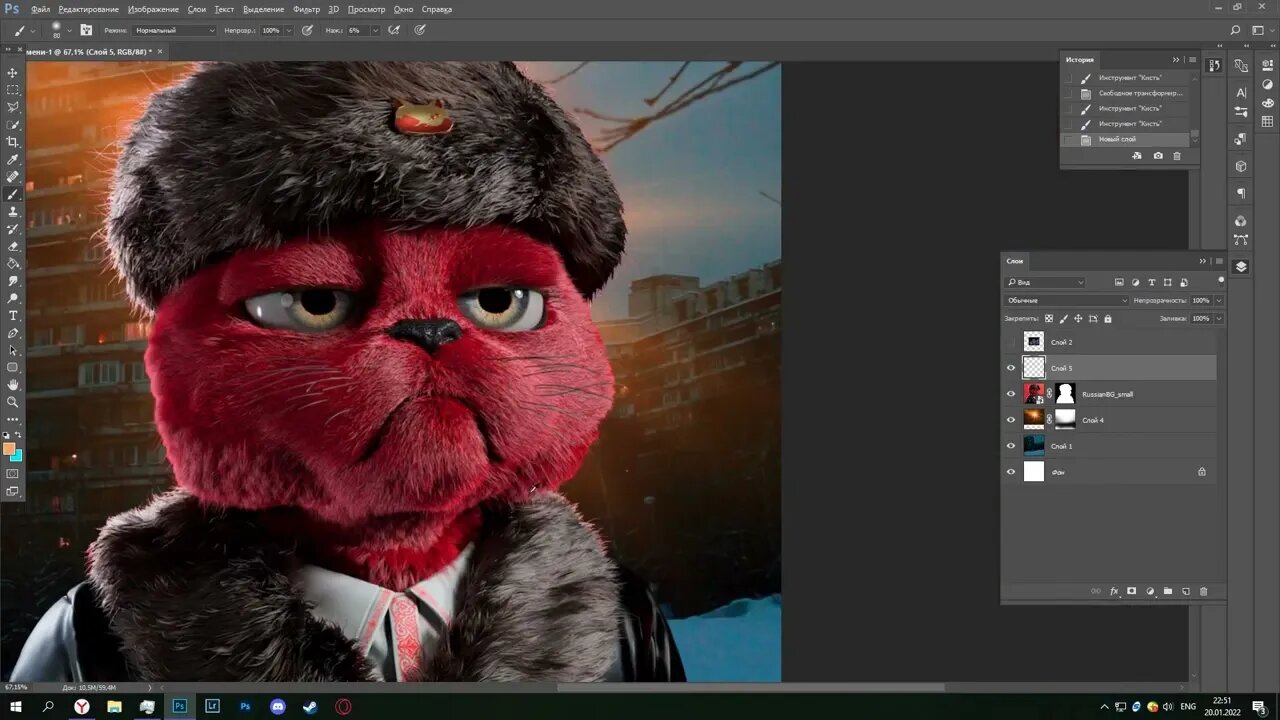This screenshot has height=720, width=1280.
Task: Select Новый слой history state
Action: [x=1125, y=139]
